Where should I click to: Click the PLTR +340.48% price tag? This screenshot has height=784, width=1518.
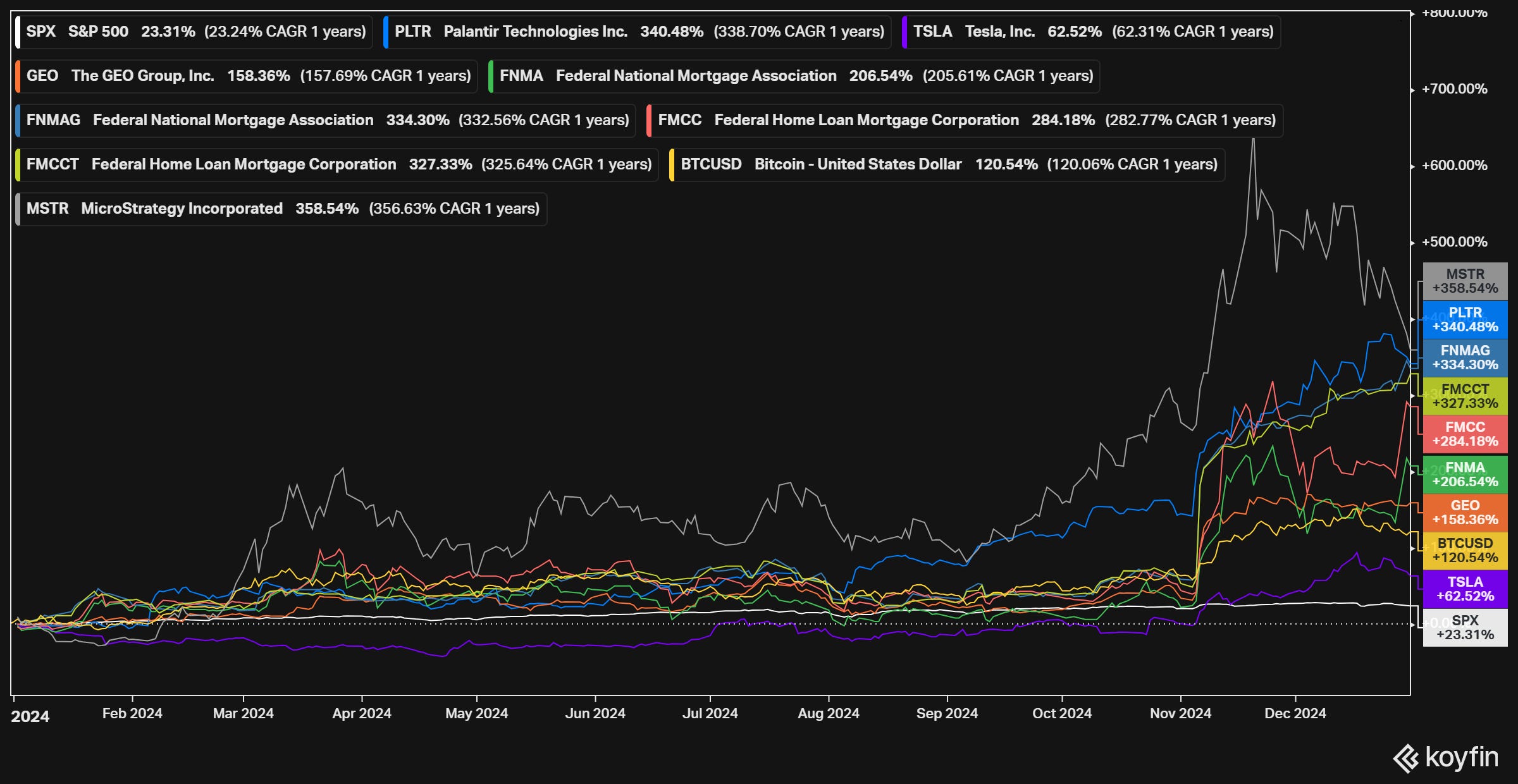click(1465, 320)
